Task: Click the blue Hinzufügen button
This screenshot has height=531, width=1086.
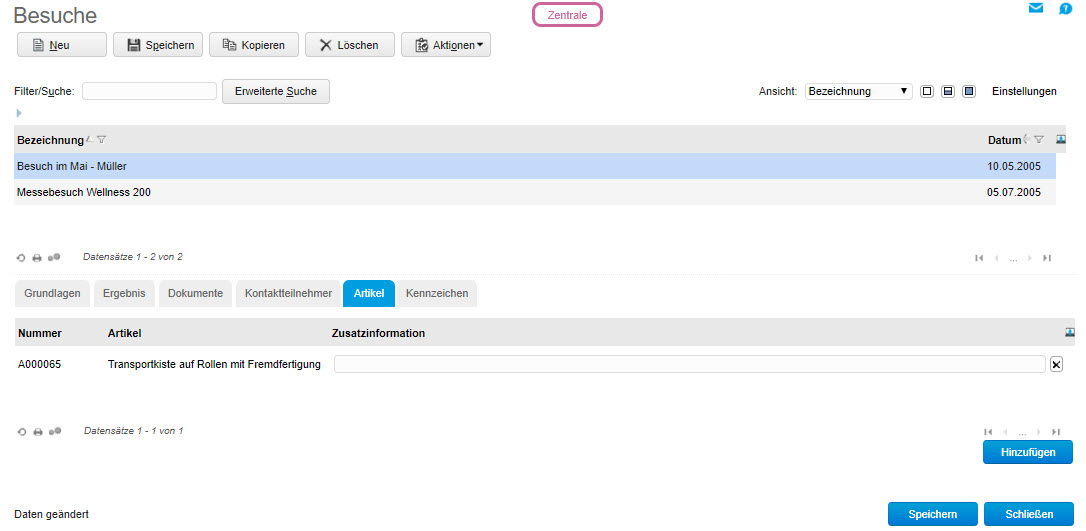Action: 1028,452
